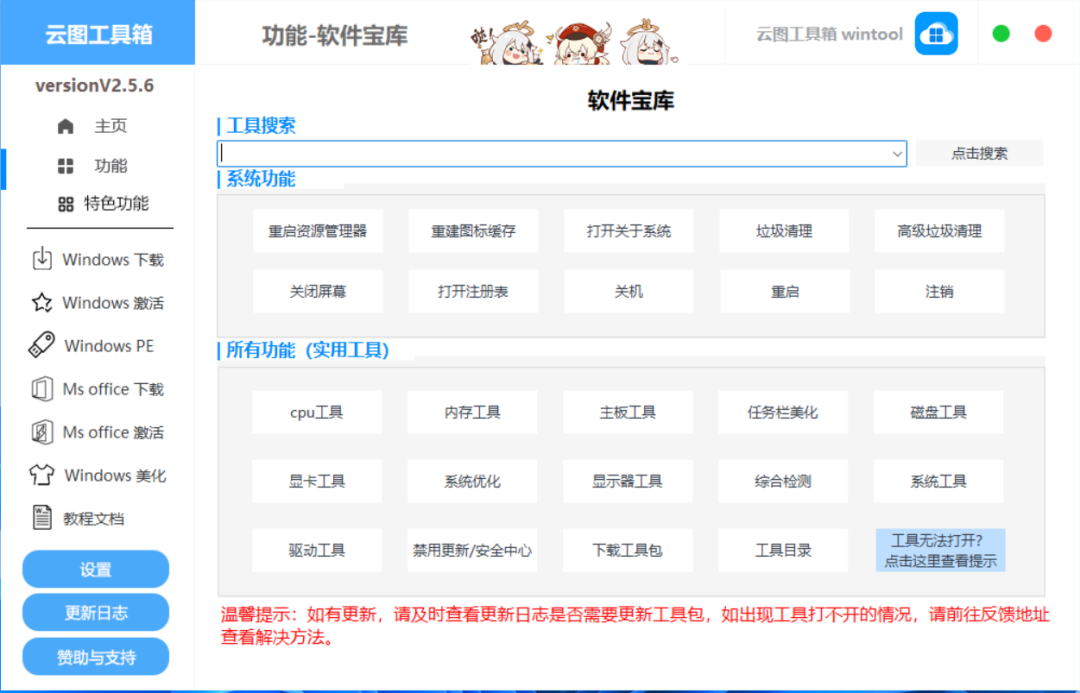Open 综合检测 button
The image size is (1080, 693).
pos(783,482)
